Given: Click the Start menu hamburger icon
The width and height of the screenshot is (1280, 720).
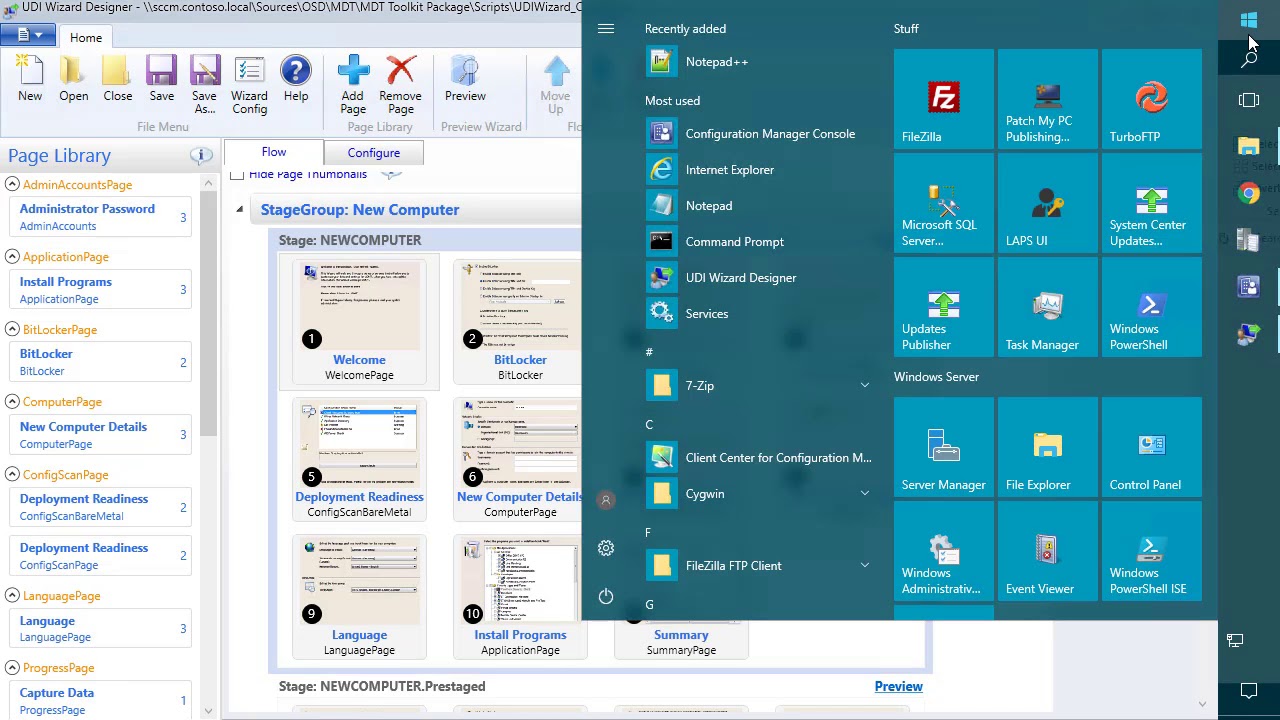Looking at the screenshot, I should tap(606, 29).
